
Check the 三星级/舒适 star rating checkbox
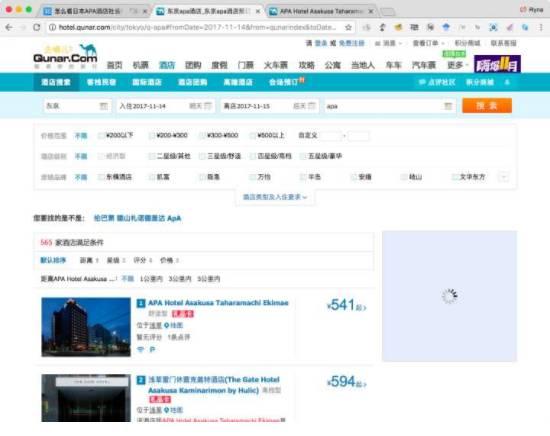[x=202, y=156]
